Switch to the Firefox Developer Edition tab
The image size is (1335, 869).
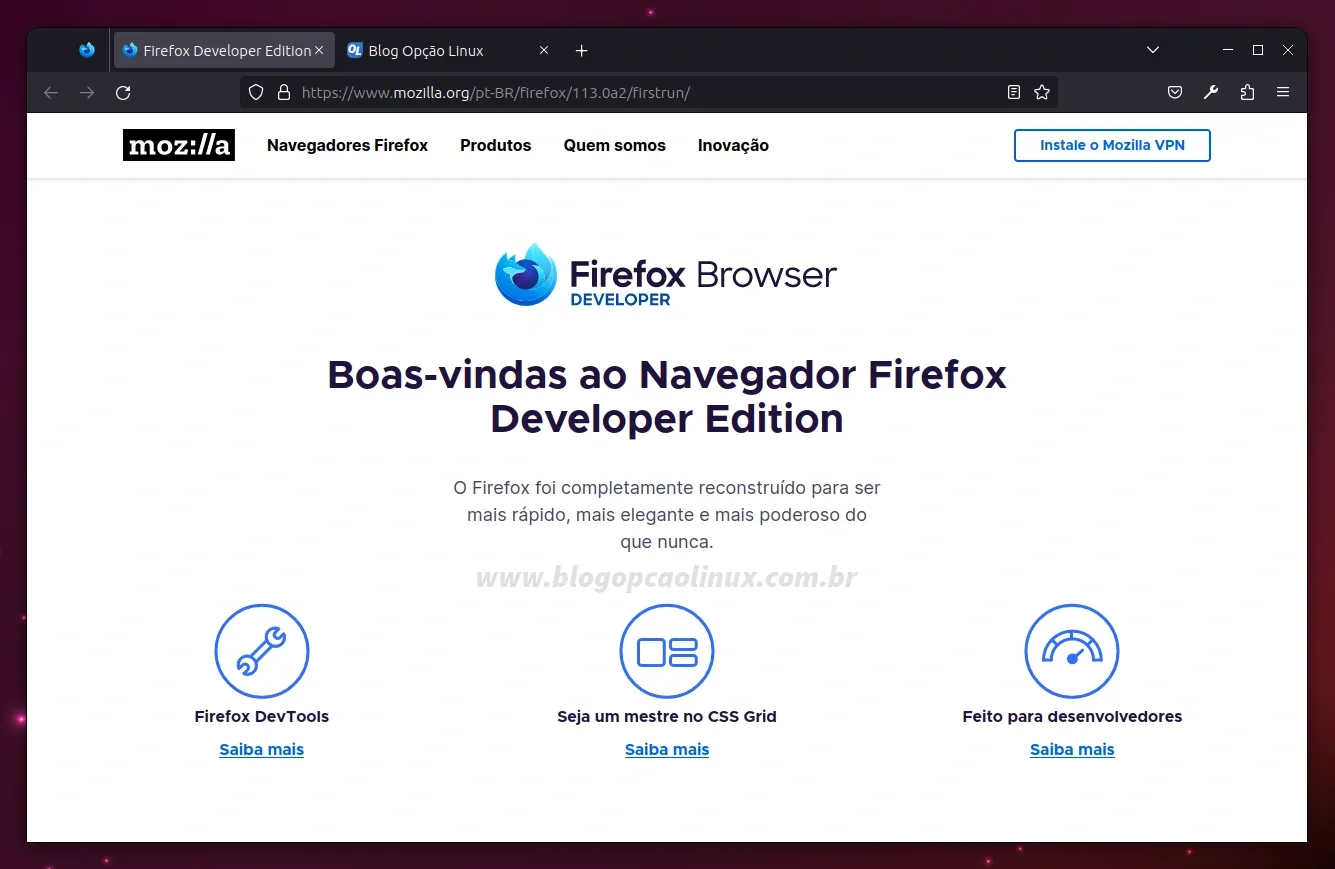click(x=224, y=50)
